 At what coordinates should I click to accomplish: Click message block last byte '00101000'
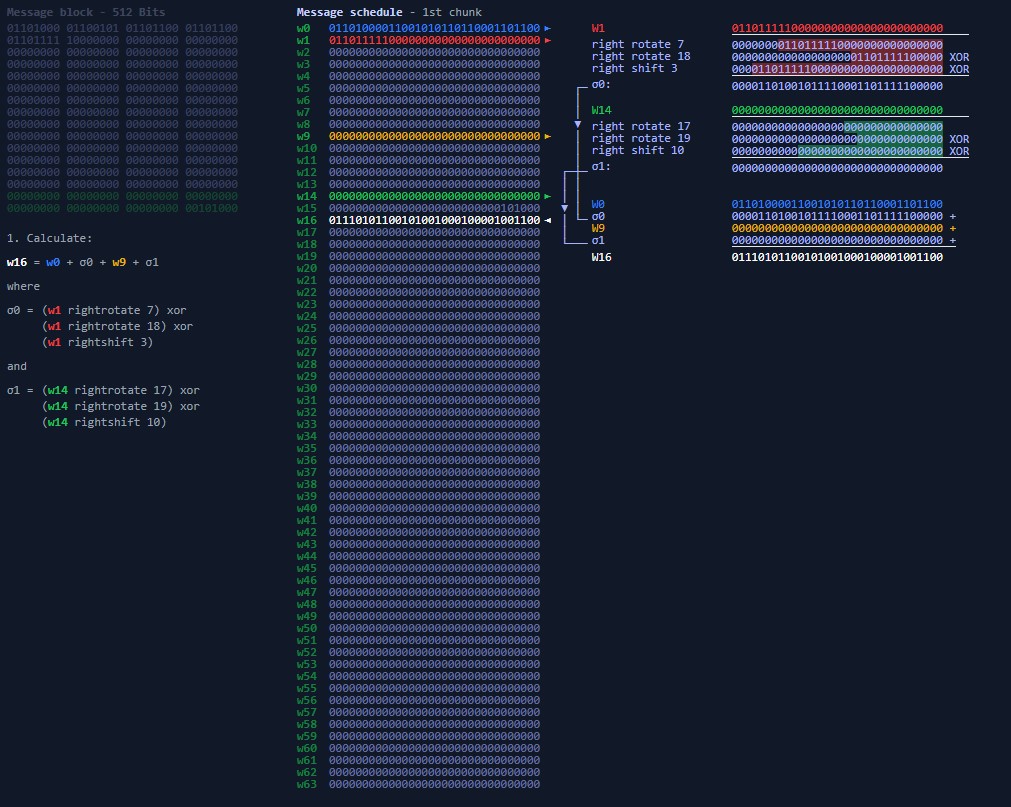(x=211, y=208)
